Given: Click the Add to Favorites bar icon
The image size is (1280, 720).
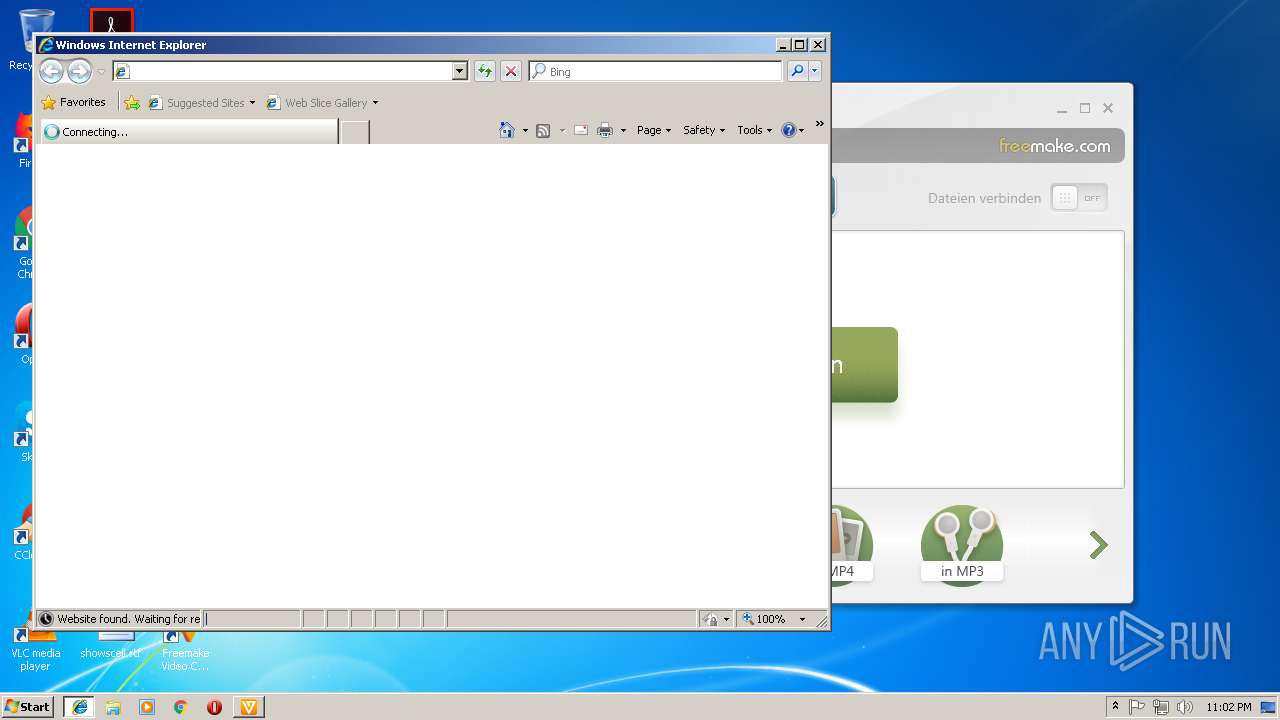Looking at the screenshot, I should coord(132,103).
